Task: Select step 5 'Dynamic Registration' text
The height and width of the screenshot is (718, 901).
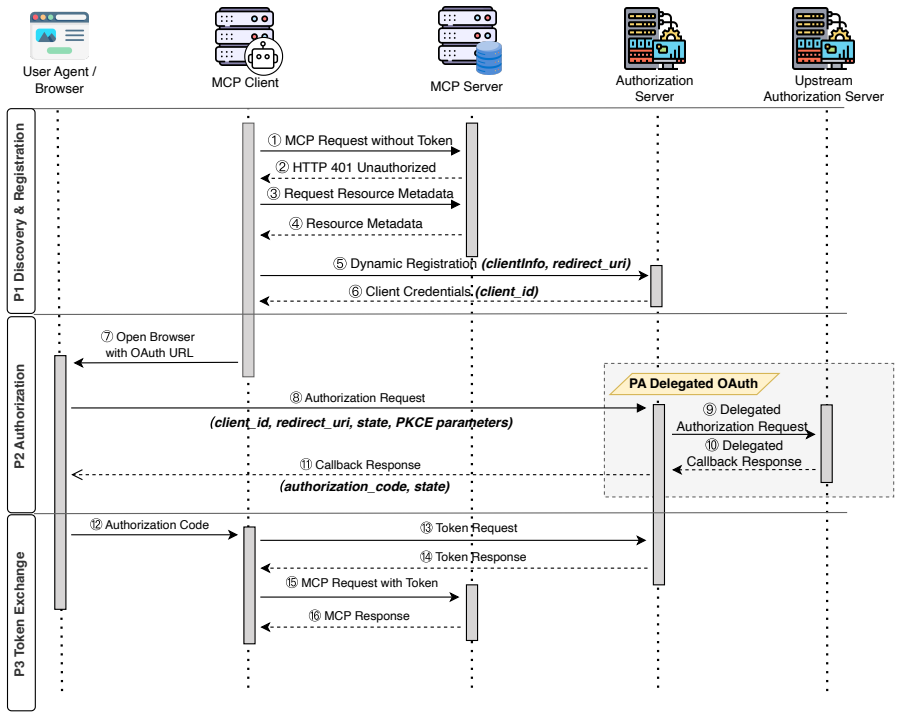Action: [x=405, y=264]
